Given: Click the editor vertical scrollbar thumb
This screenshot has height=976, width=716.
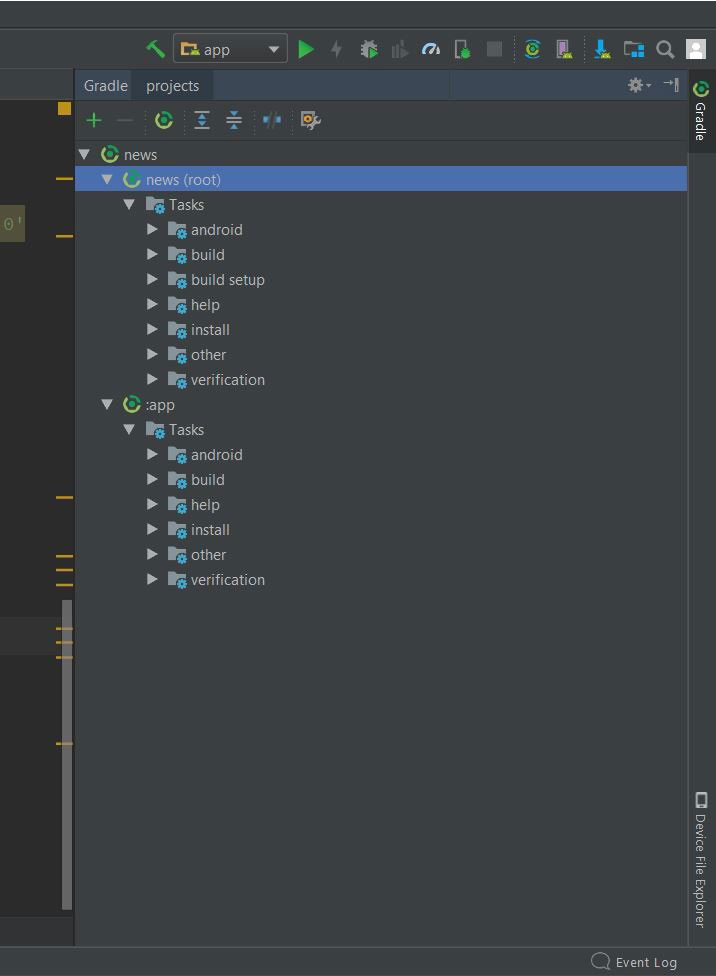Looking at the screenshot, I should pyautogui.click(x=67, y=754).
